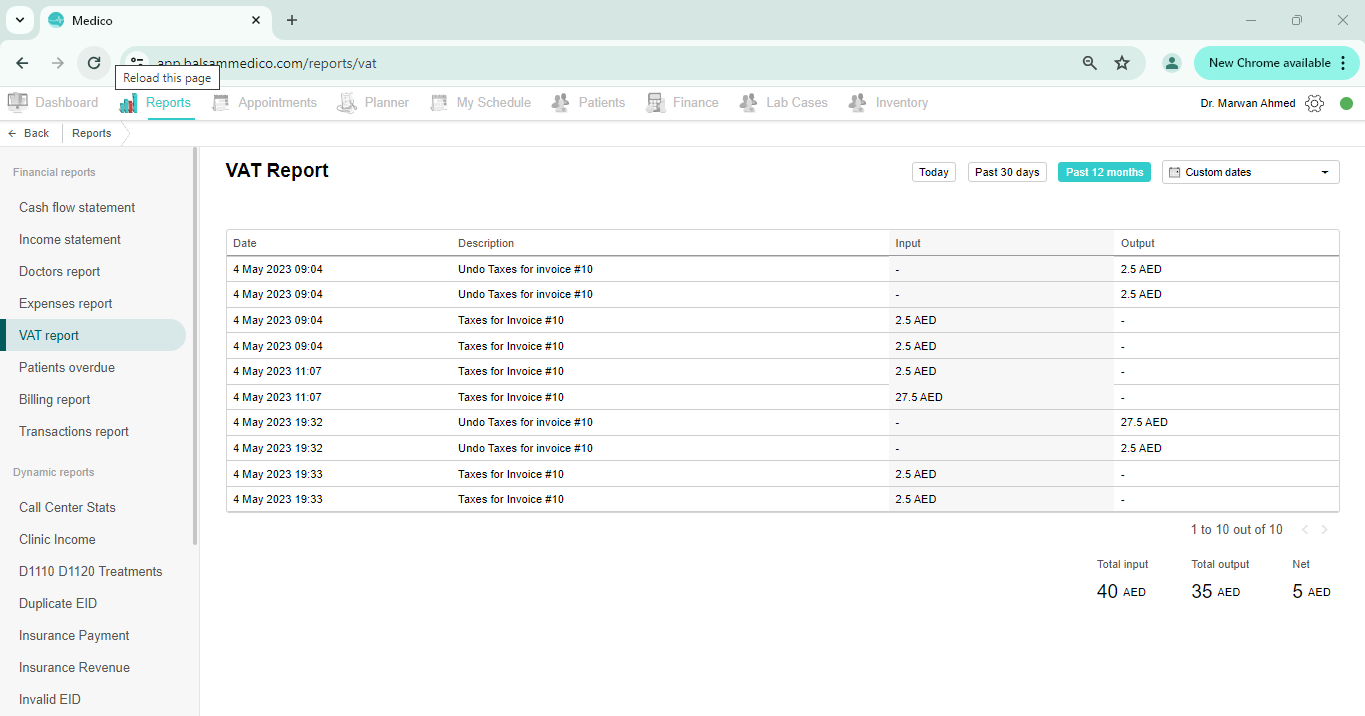Open Cash flow statement in the sidebar

click(x=77, y=207)
